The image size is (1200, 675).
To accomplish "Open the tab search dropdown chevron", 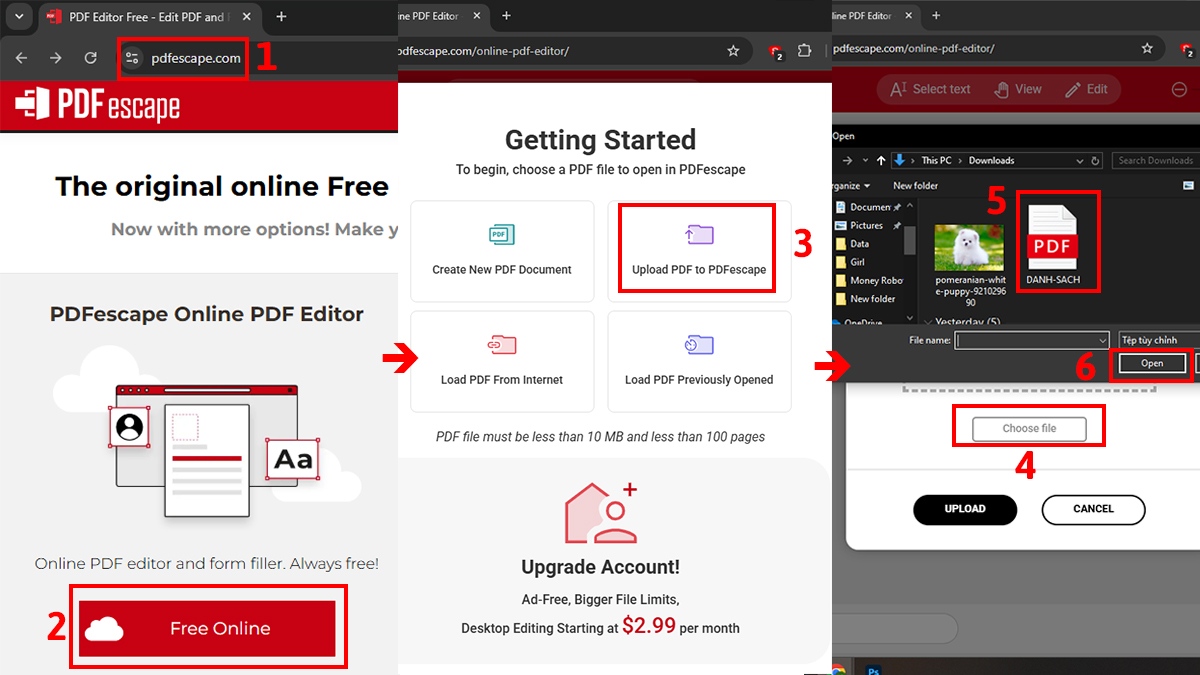I will click(x=18, y=17).
